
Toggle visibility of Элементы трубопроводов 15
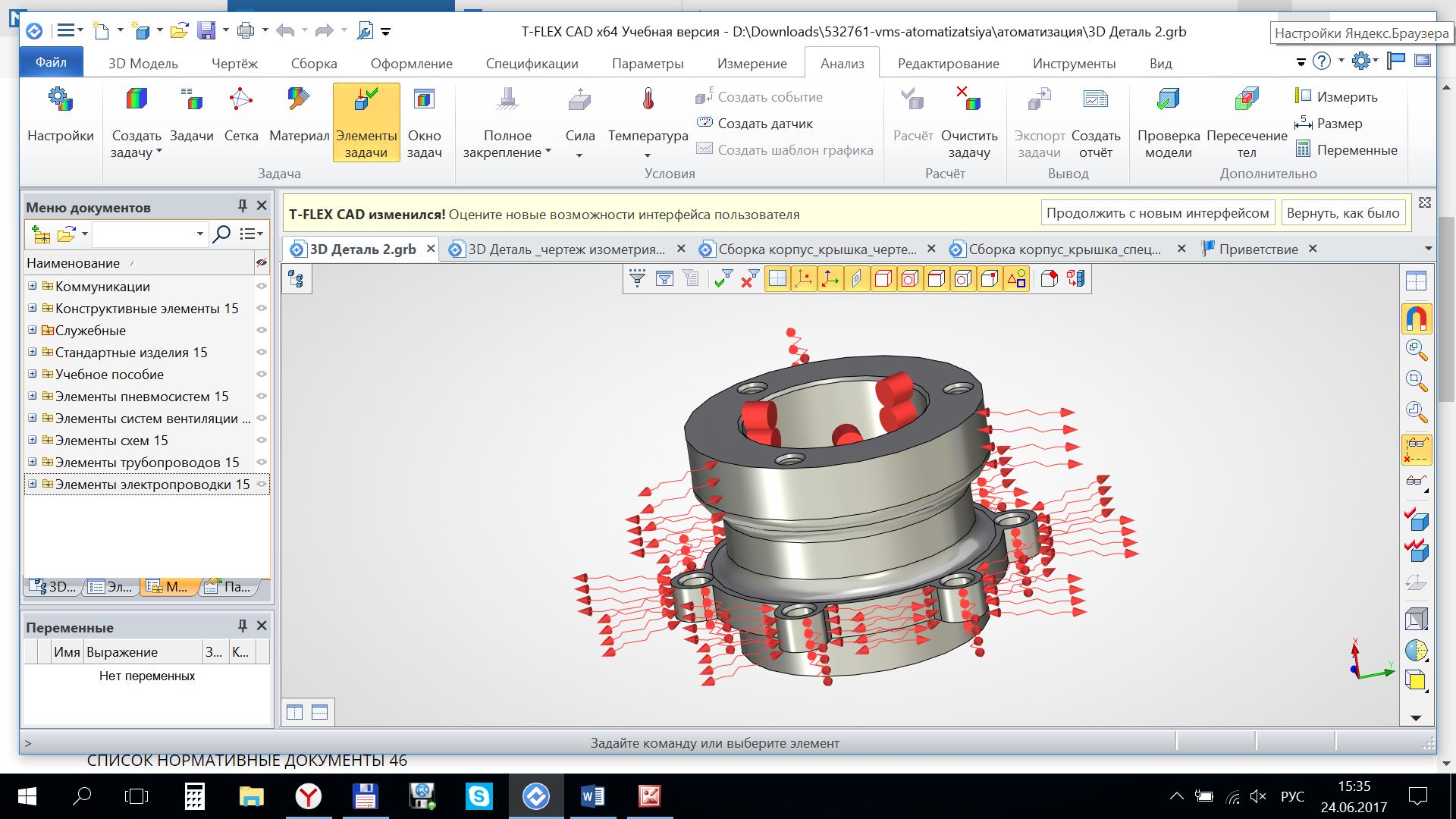[x=262, y=462]
